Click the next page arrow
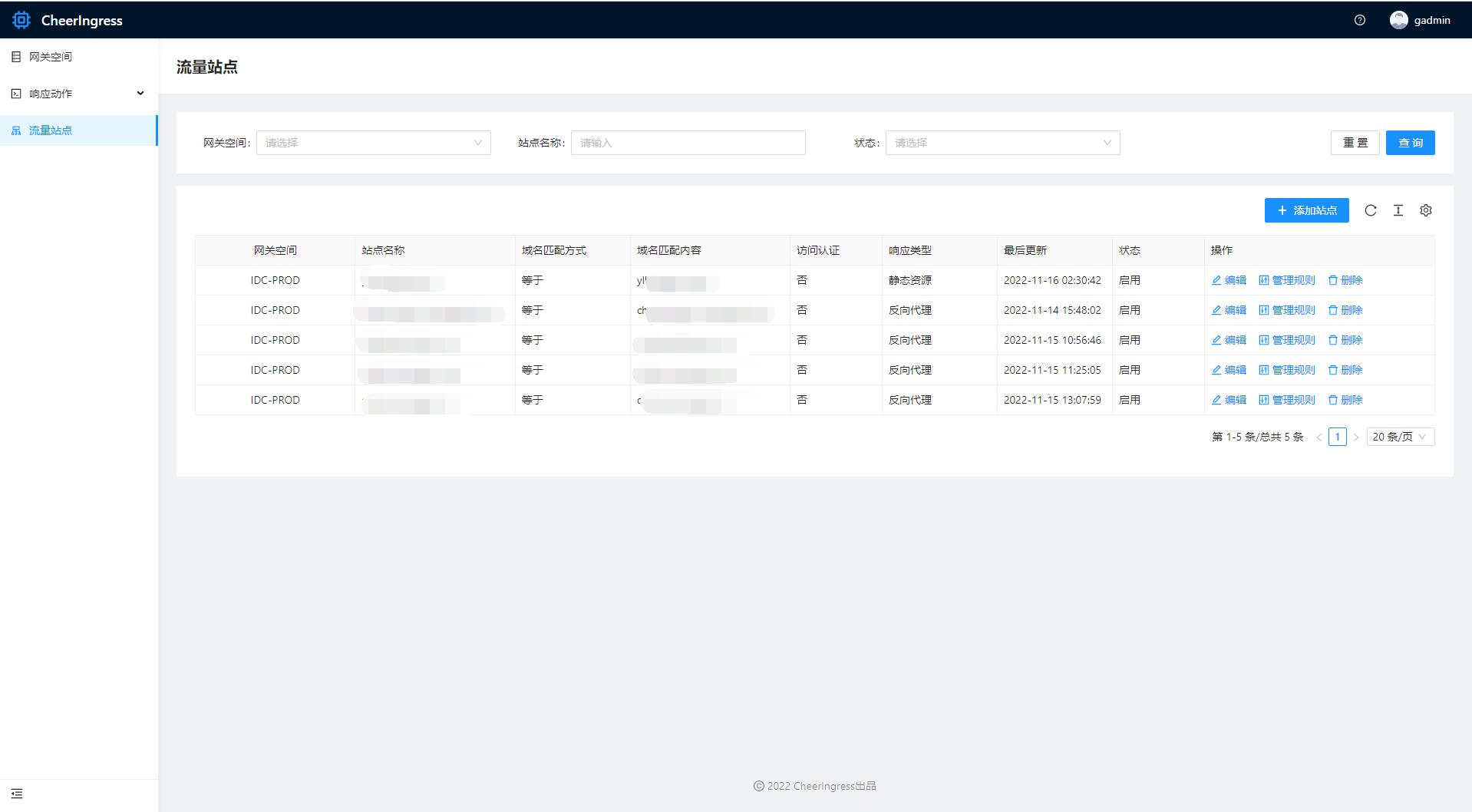The width and height of the screenshot is (1472, 812). [1355, 437]
